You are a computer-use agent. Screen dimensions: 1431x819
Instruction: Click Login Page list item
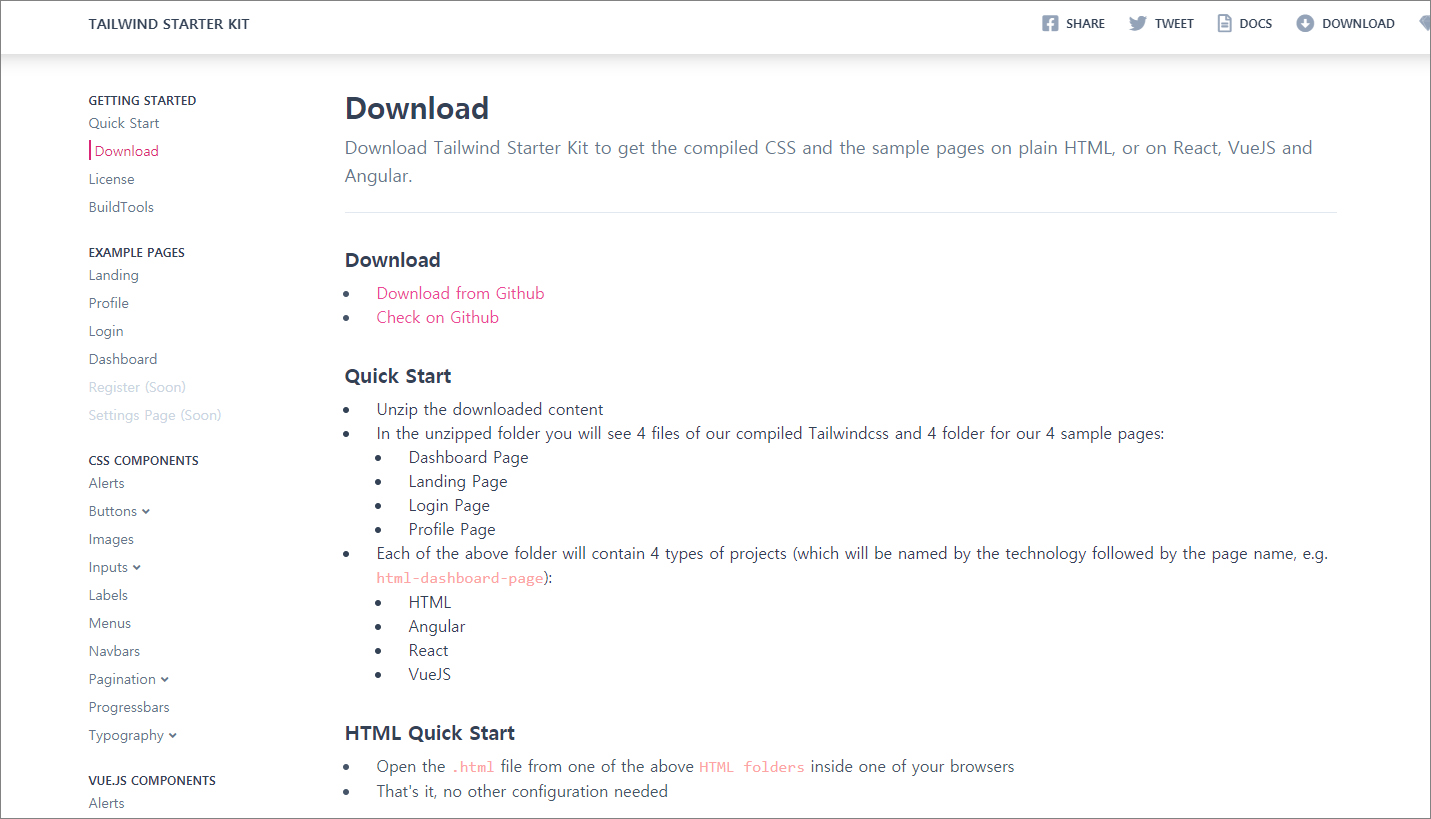point(449,505)
